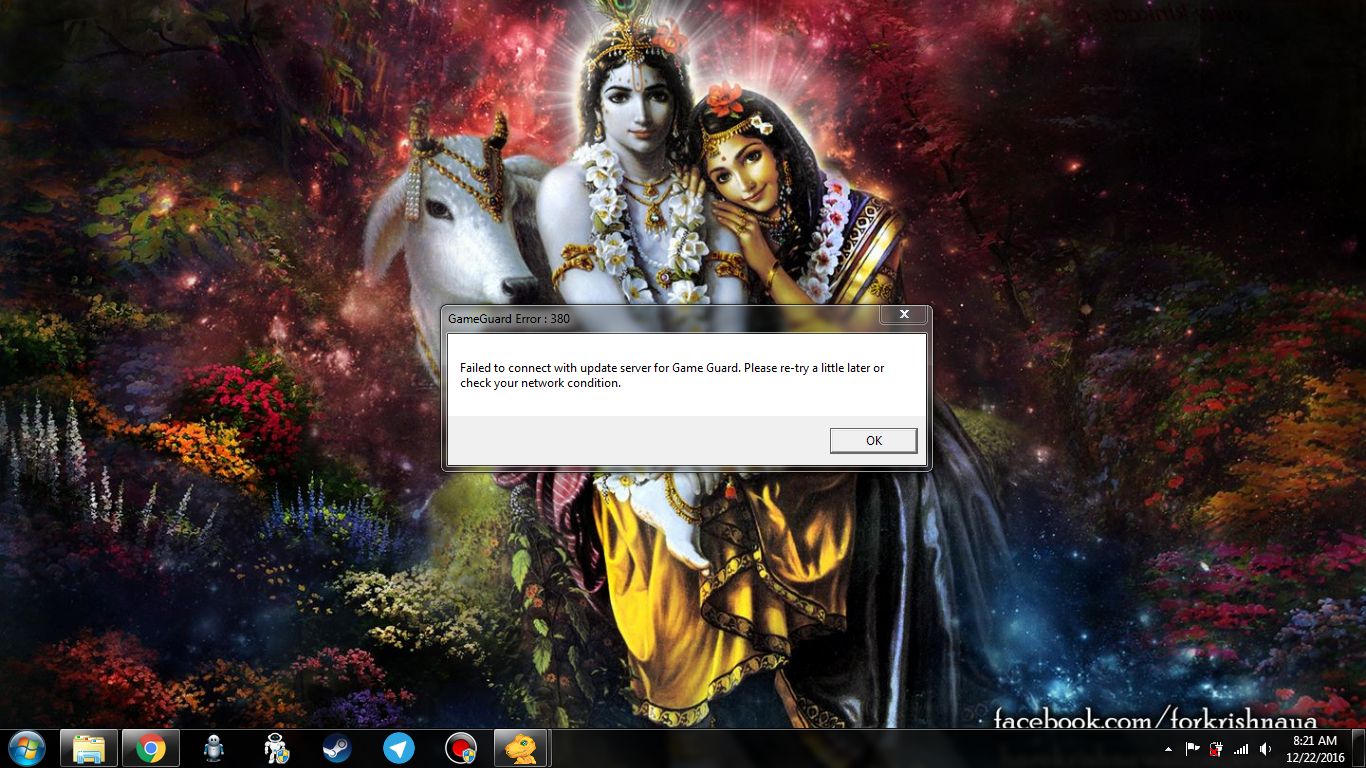The width and height of the screenshot is (1366, 768).
Task: Open network signal tray icon
Action: tap(1241, 749)
